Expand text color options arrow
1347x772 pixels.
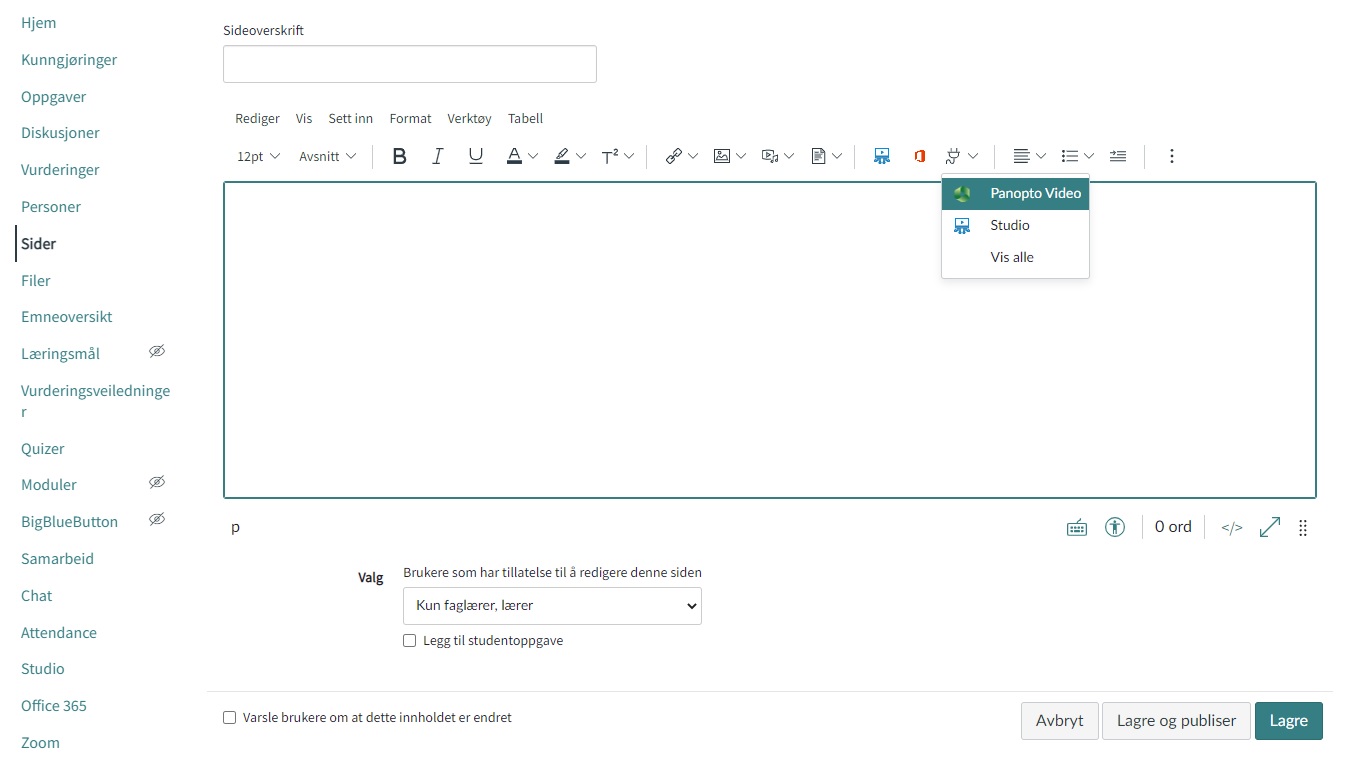pyautogui.click(x=533, y=156)
